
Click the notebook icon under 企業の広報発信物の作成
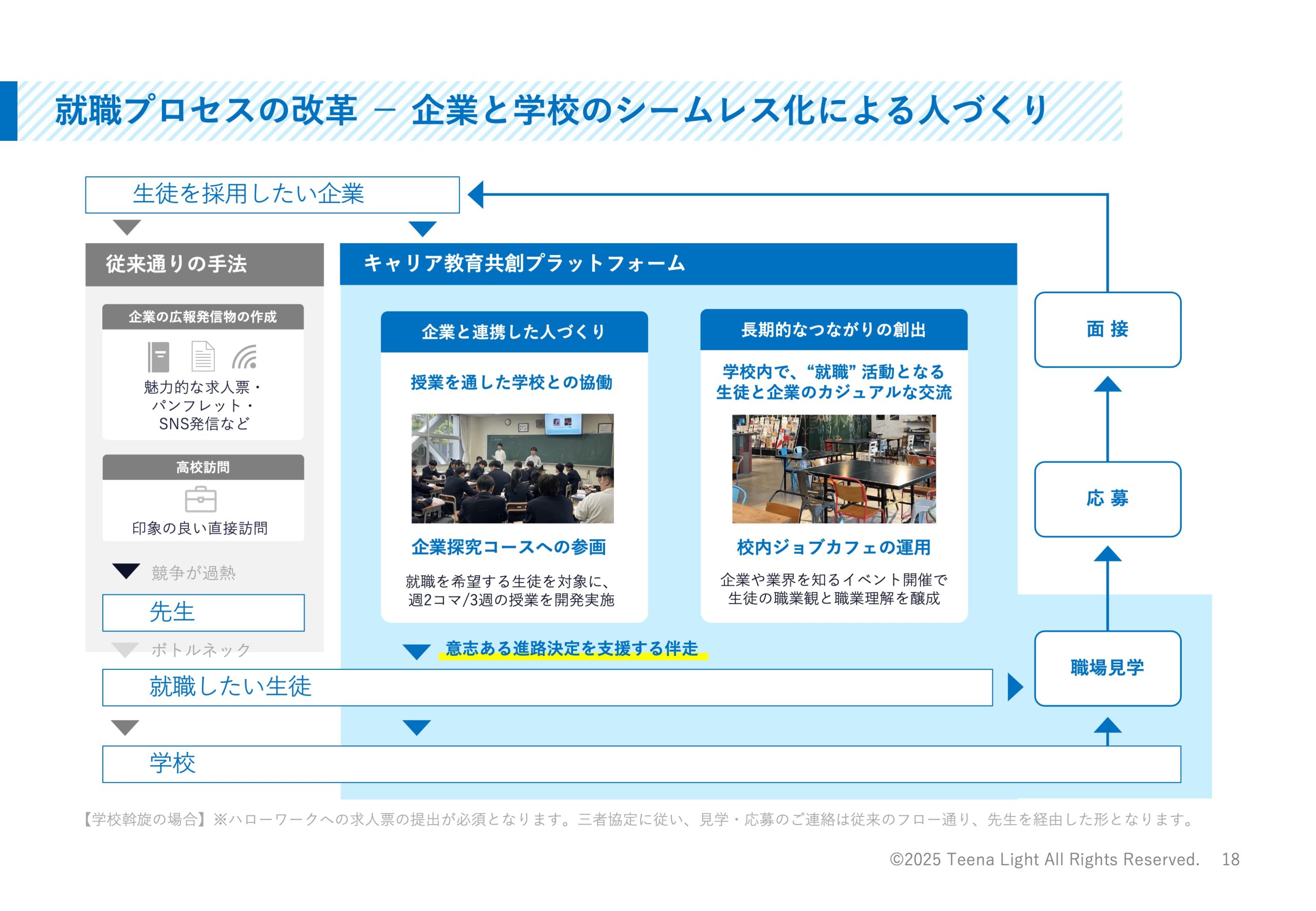click(158, 357)
